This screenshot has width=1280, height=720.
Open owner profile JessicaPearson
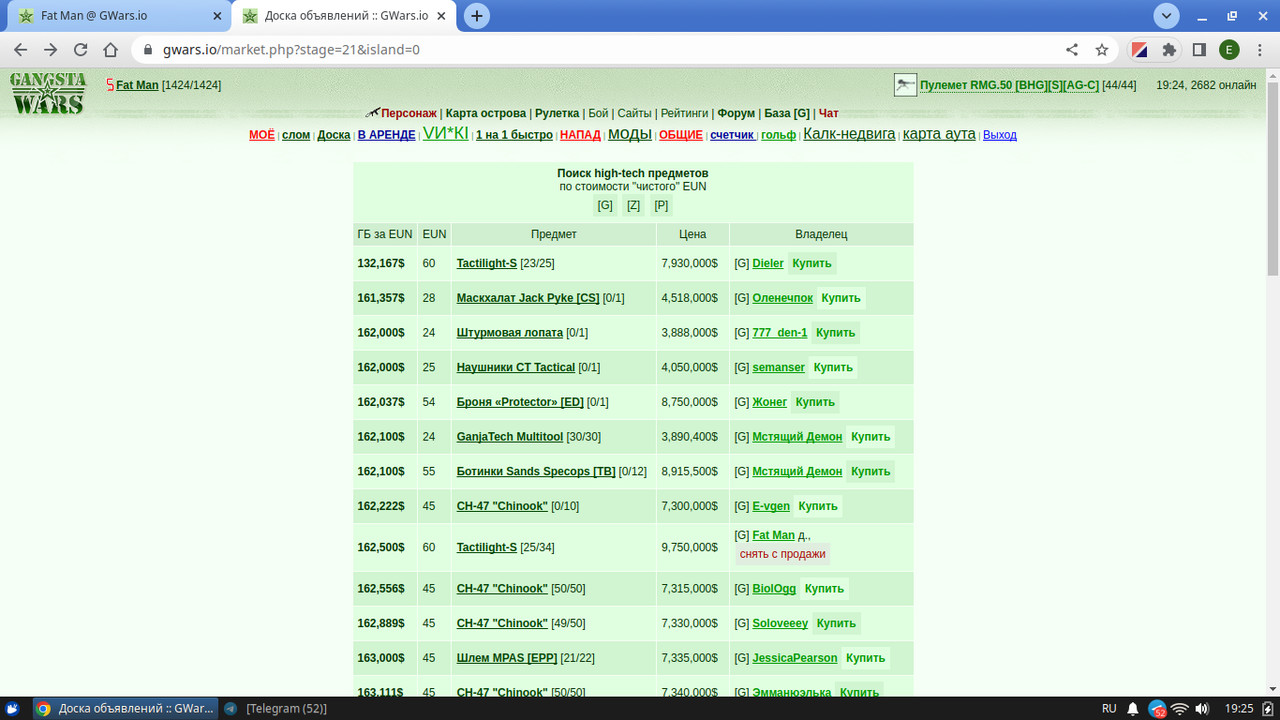coord(795,658)
